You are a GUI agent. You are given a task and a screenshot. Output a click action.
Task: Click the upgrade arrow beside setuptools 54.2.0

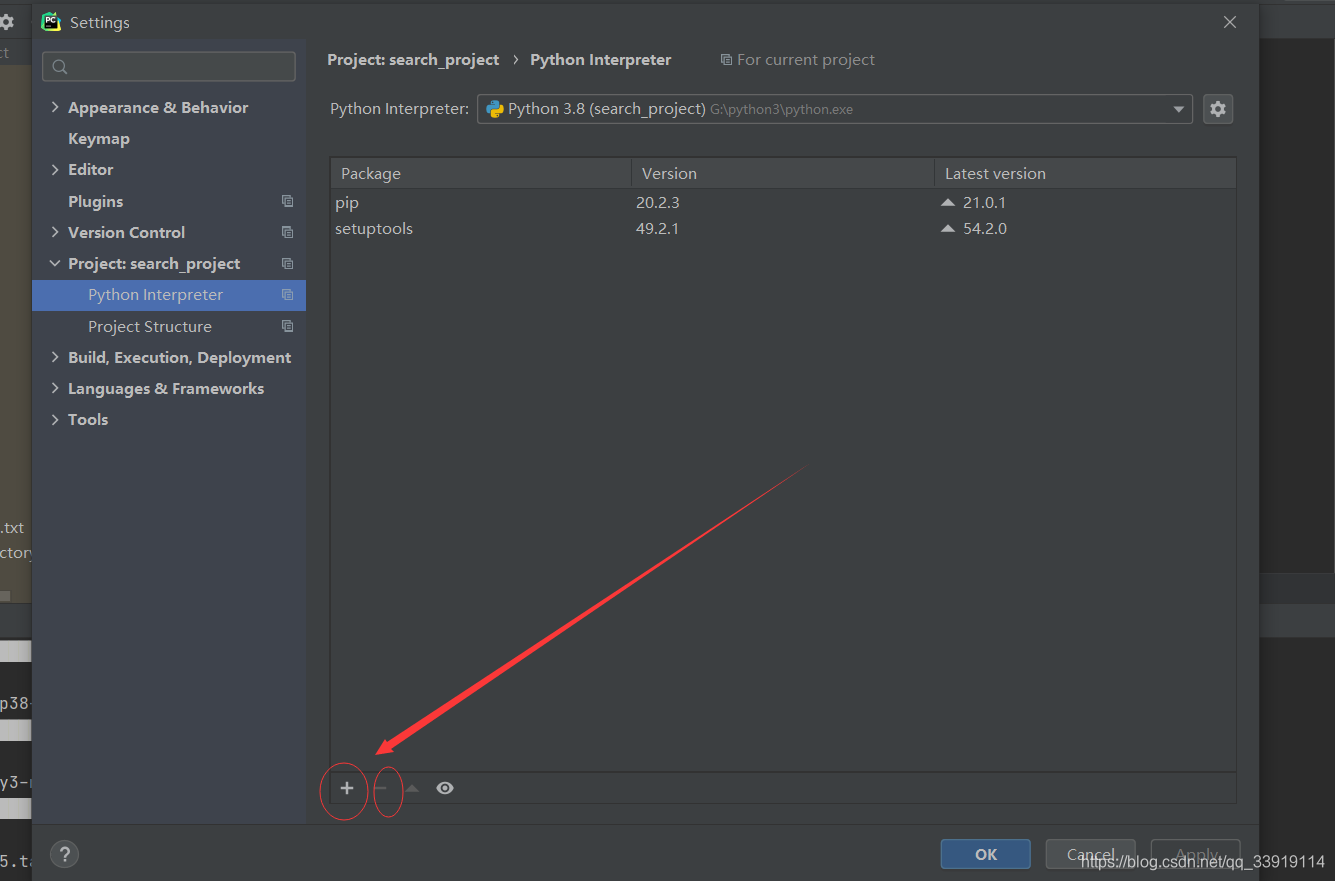coord(946,227)
